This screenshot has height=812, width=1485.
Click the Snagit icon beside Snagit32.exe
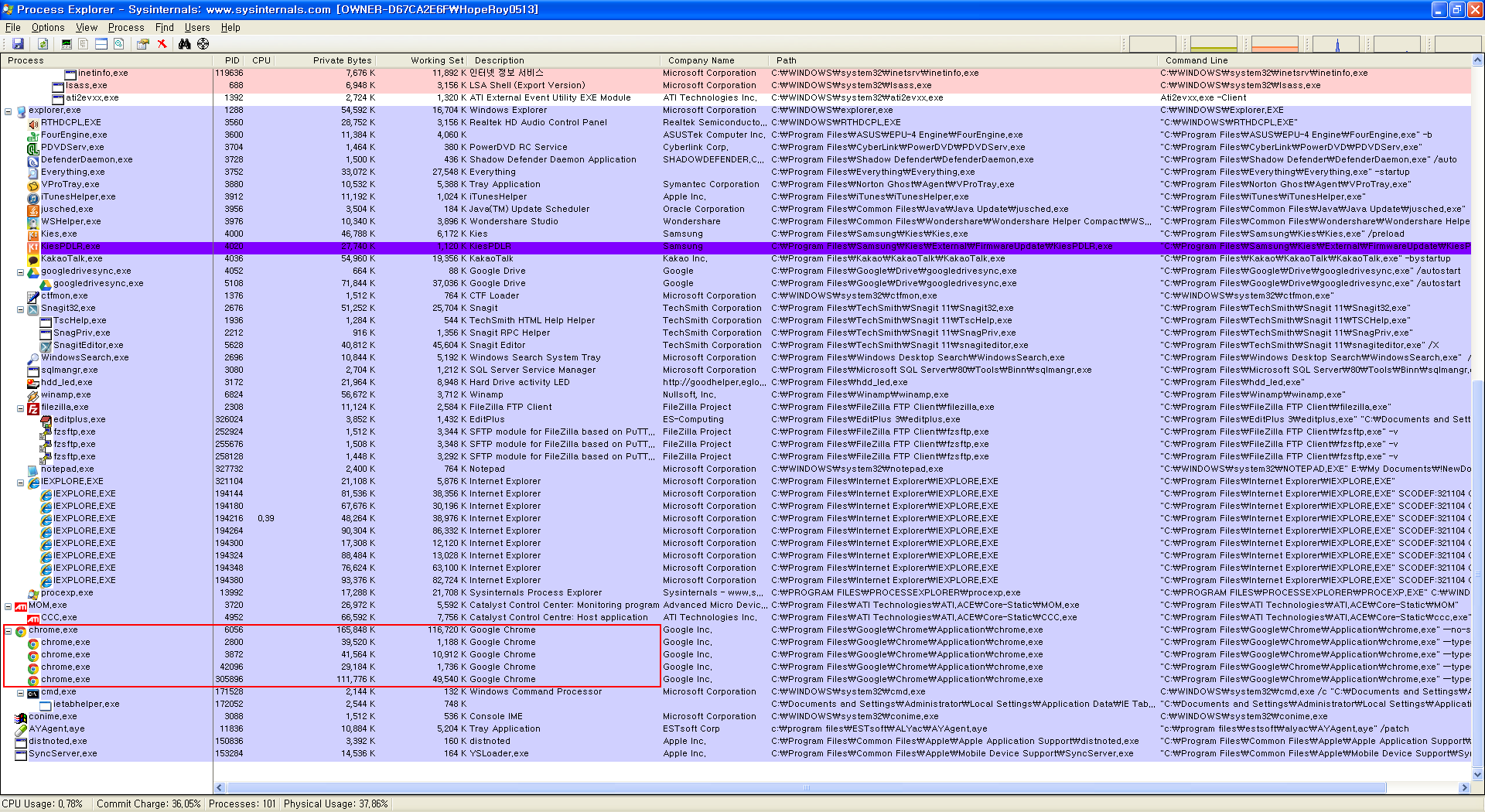(x=33, y=309)
